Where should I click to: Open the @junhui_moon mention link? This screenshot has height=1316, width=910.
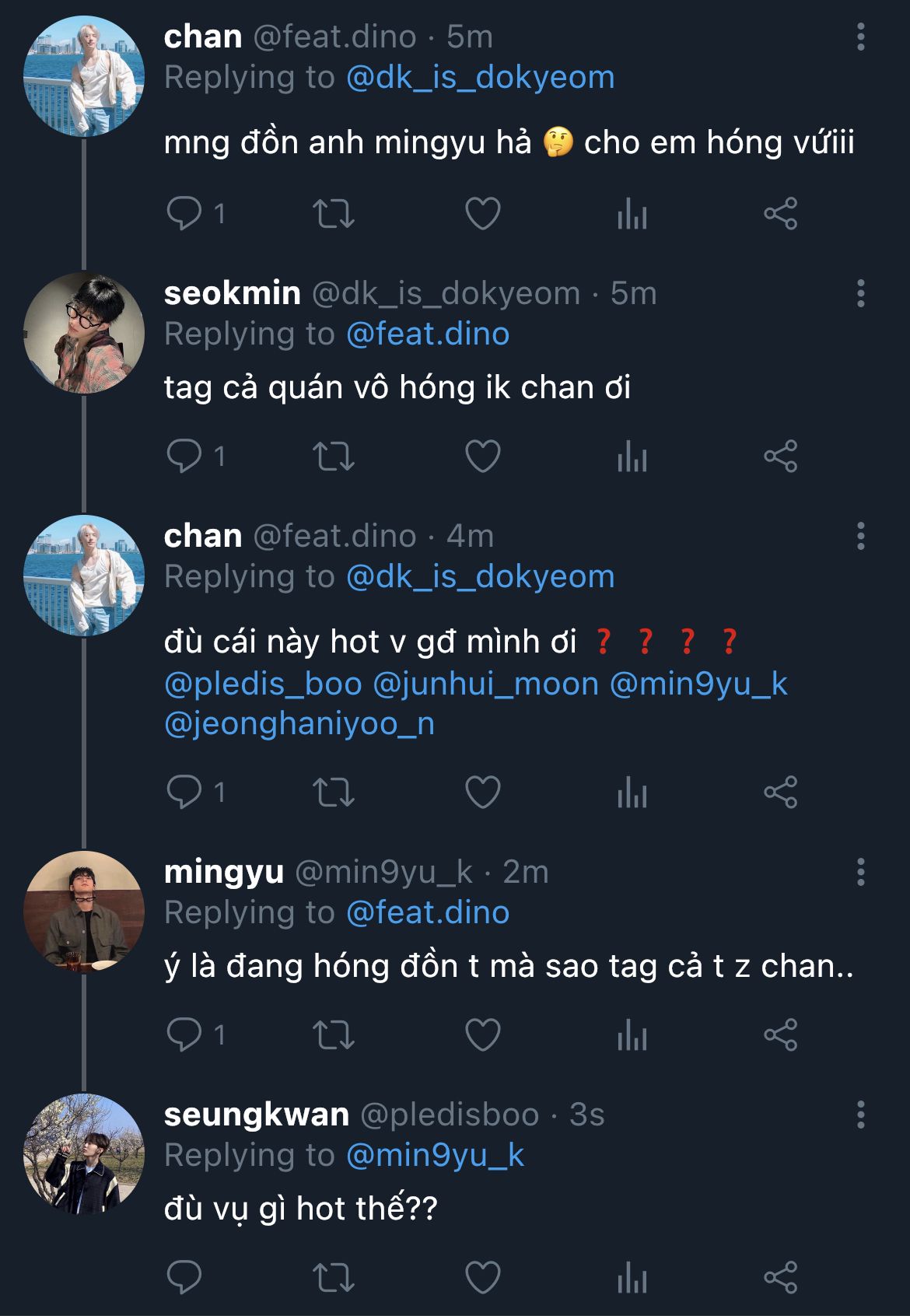[485, 684]
